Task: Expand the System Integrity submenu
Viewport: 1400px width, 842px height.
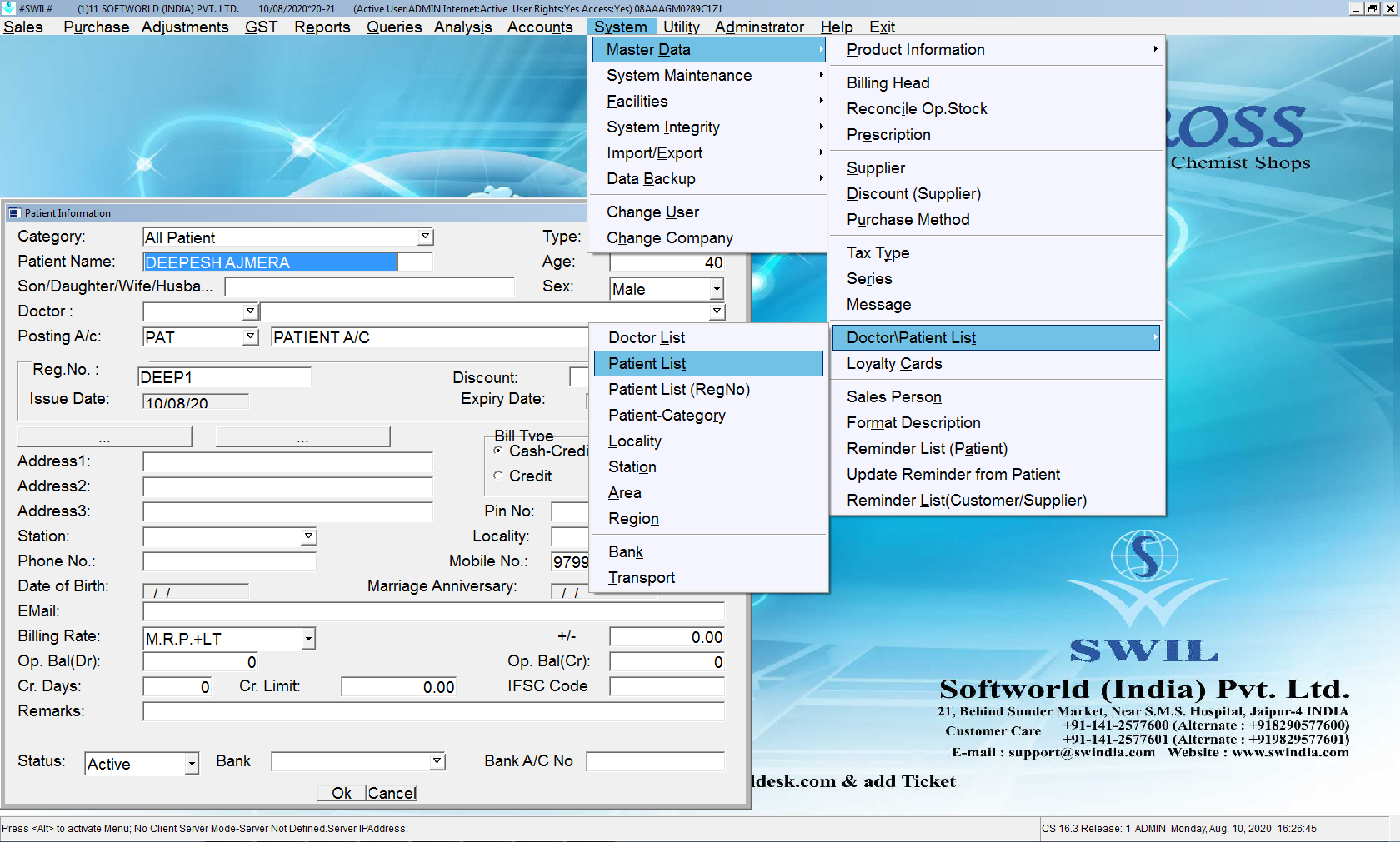Action: (x=708, y=127)
